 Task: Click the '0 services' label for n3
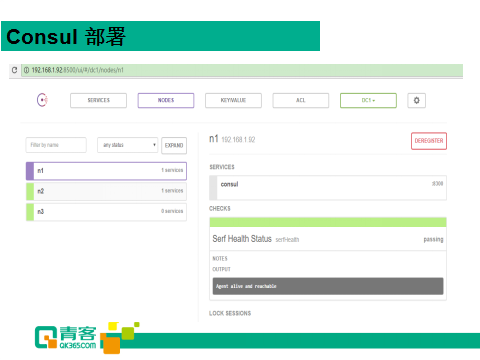click(x=172, y=211)
